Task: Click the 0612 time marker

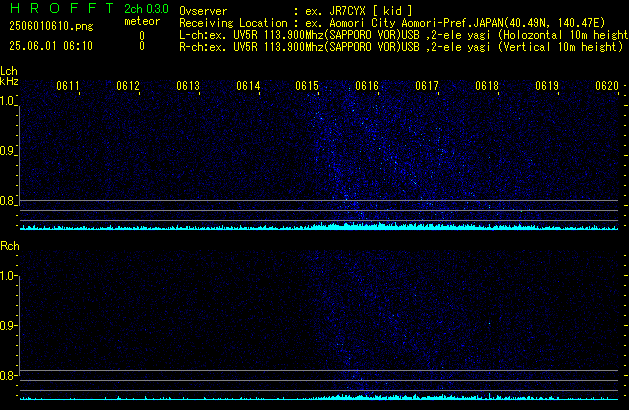Action: (x=128, y=86)
